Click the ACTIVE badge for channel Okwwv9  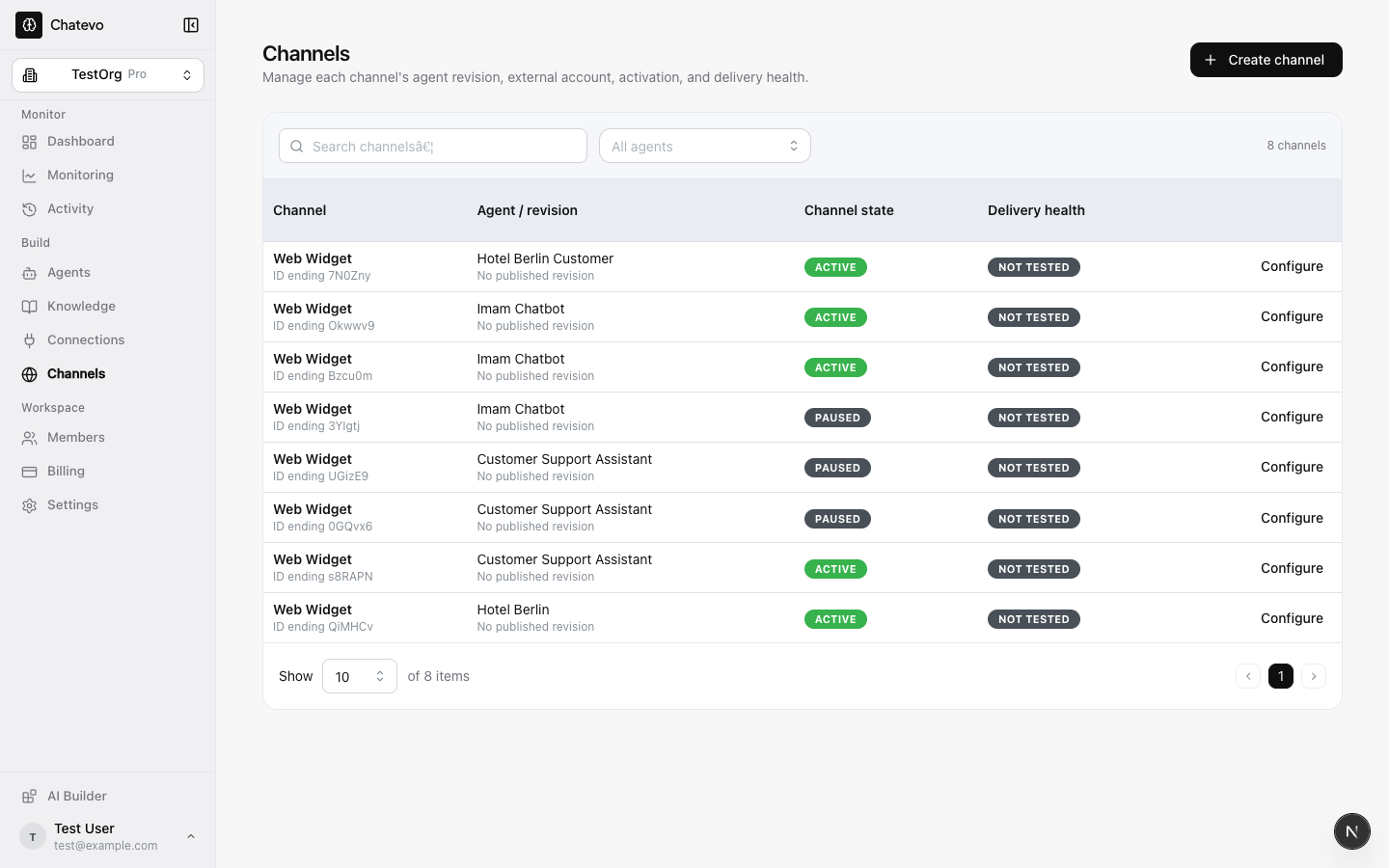[x=835, y=317]
